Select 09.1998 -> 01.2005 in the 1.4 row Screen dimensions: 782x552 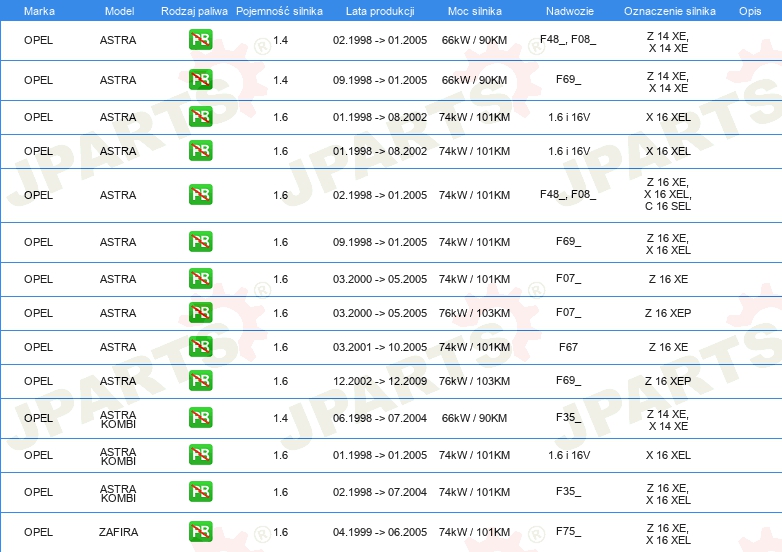pos(380,80)
